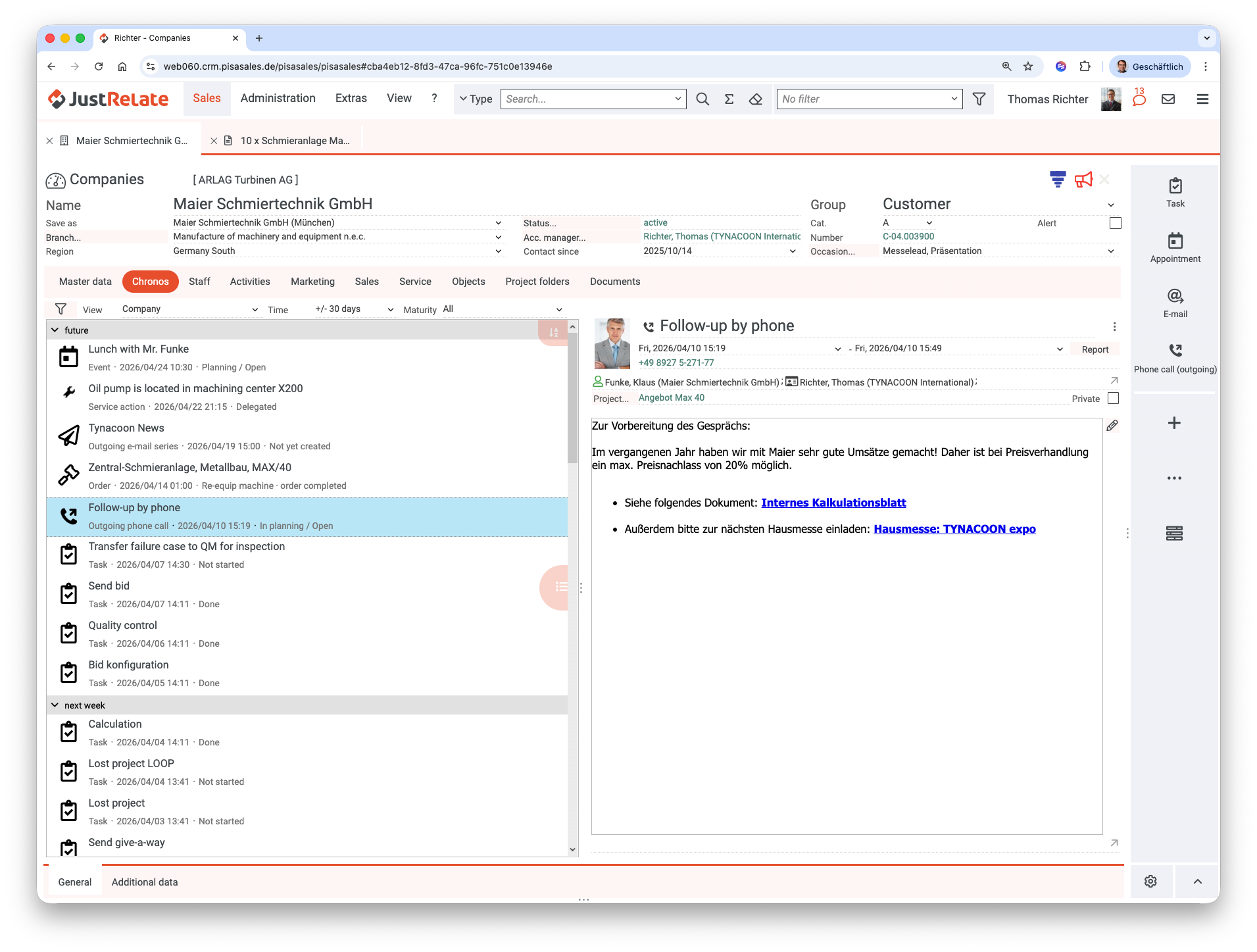Click Klaus Funke's contact photo thumbnail
This screenshot has width=1257, height=952.
[612, 343]
